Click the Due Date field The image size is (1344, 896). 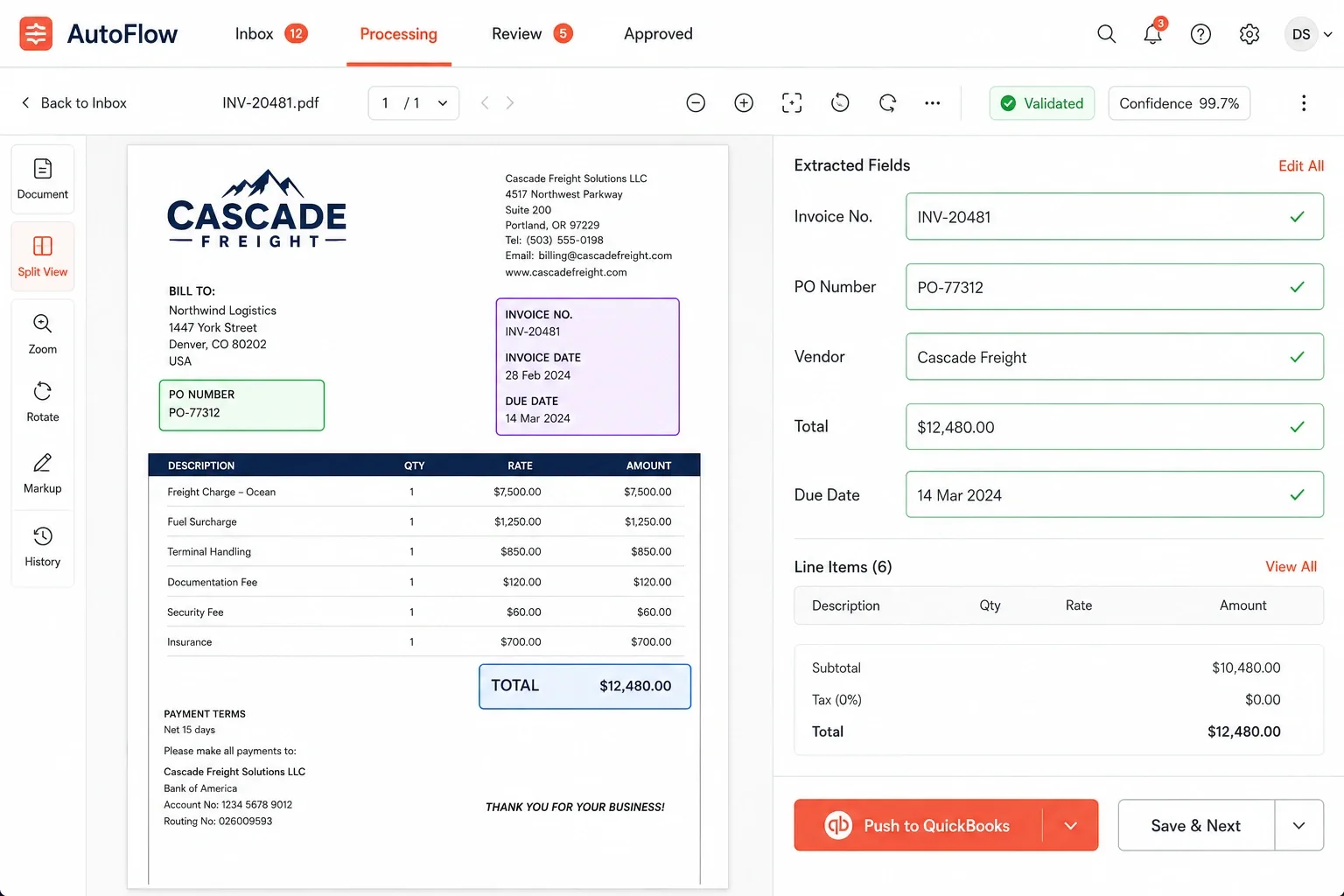click(x=1115, y=495)
